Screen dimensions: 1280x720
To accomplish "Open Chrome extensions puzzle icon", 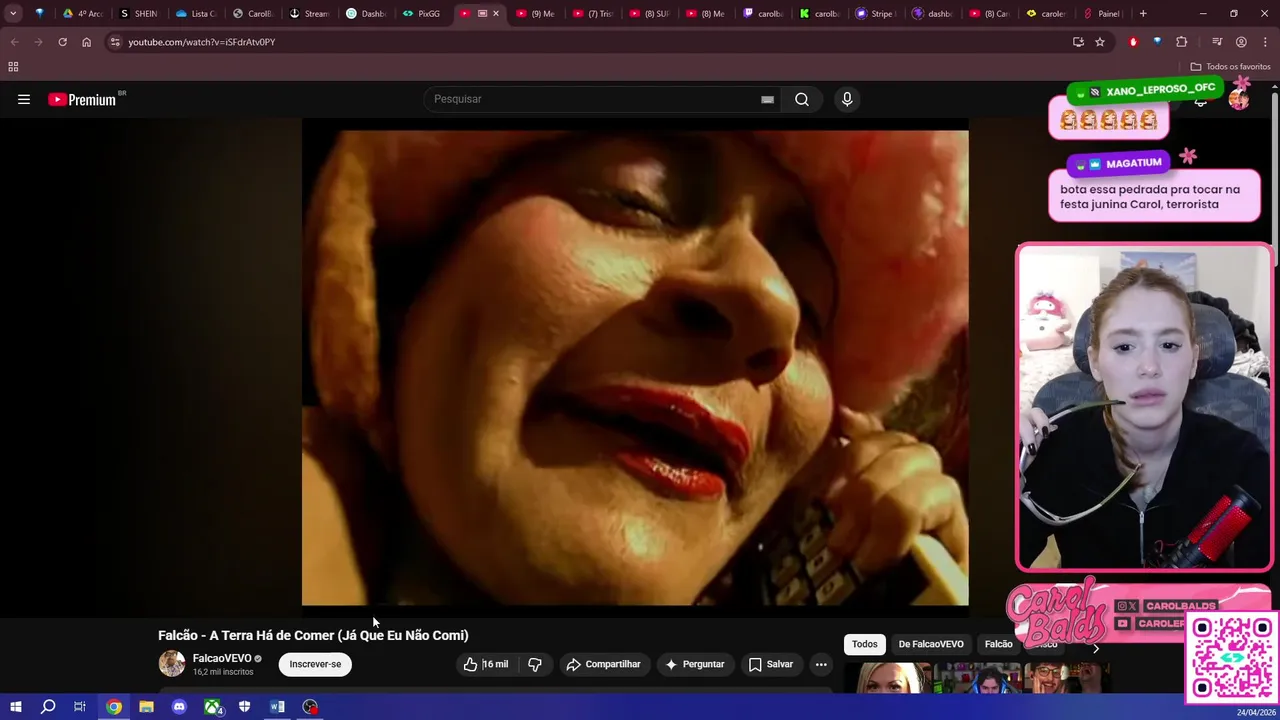I will click(1182, 42).
